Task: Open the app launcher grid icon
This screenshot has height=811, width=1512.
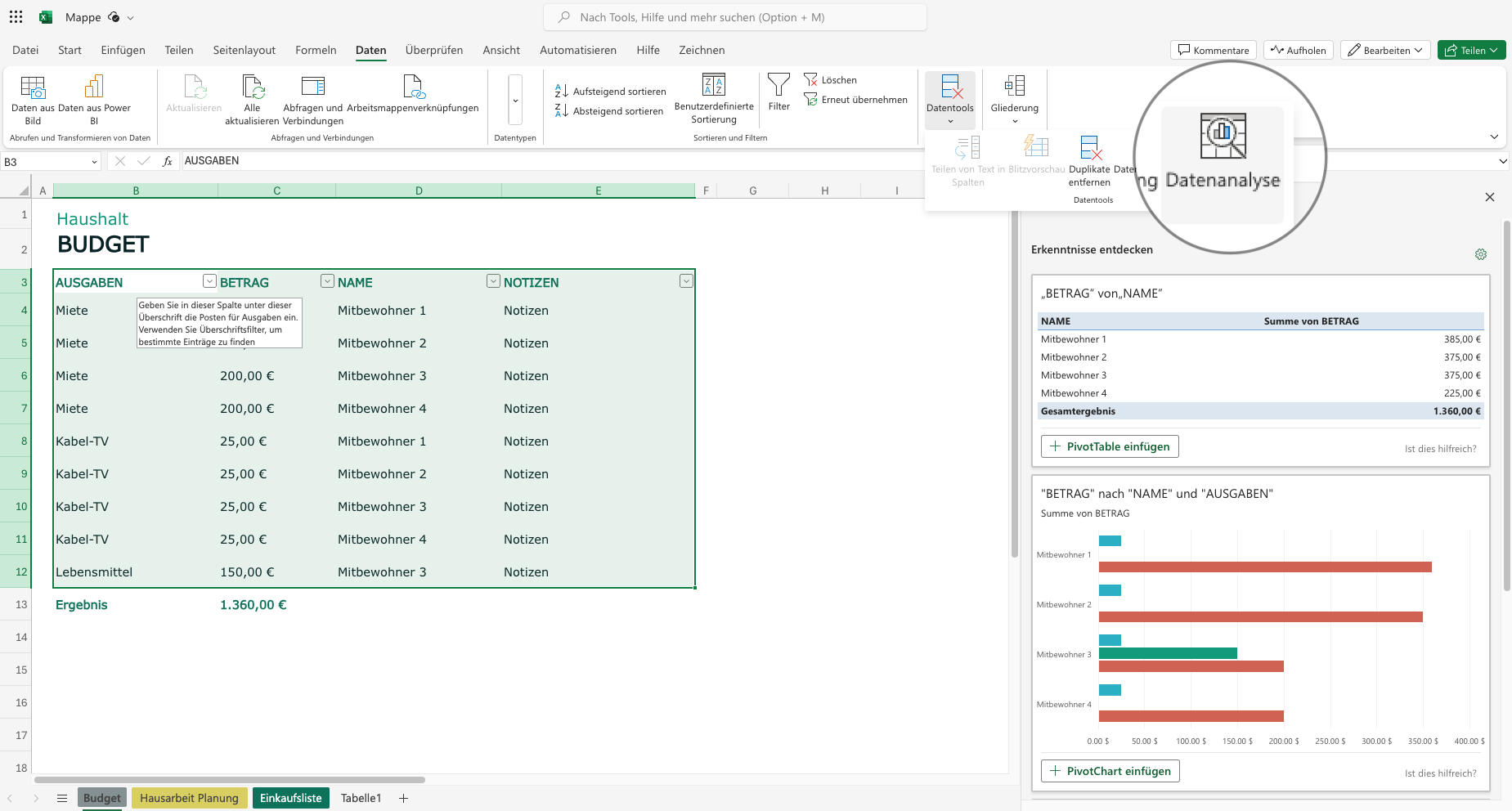Action: 16,16
